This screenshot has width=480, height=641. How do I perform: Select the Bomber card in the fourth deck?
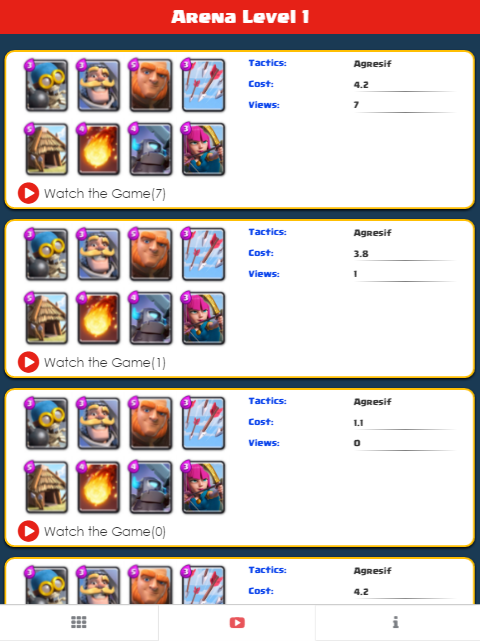point(46,585)
